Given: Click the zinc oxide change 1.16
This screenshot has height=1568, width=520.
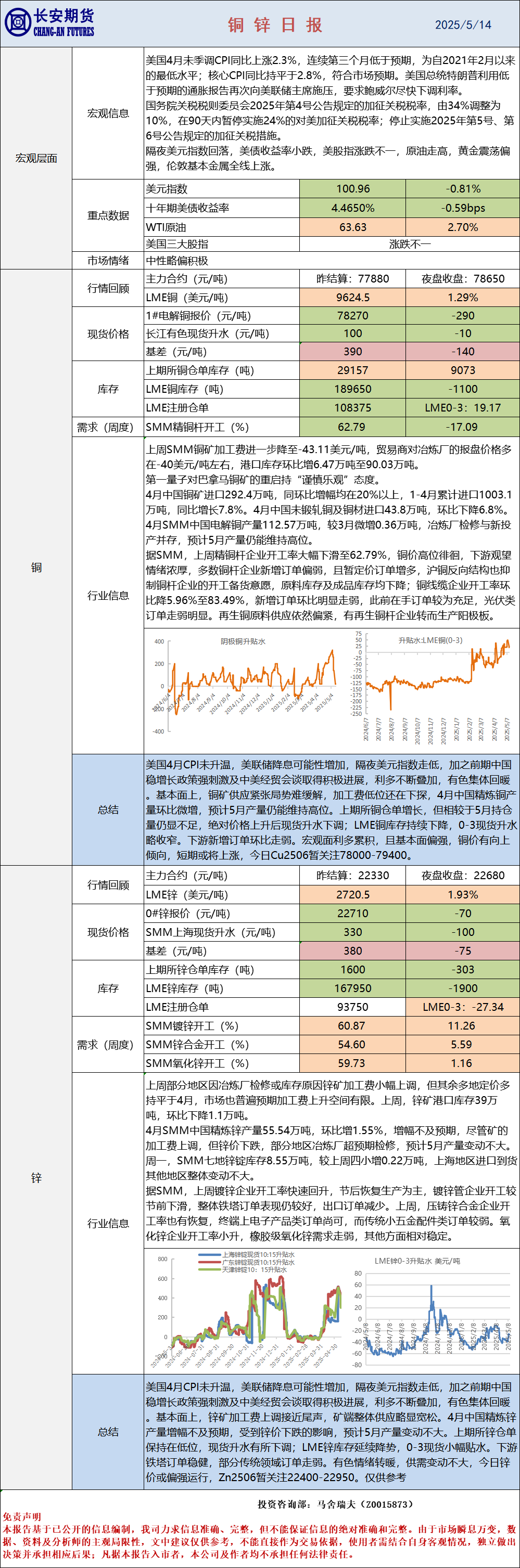Looking at the screenshot, I should point(463,1063).
